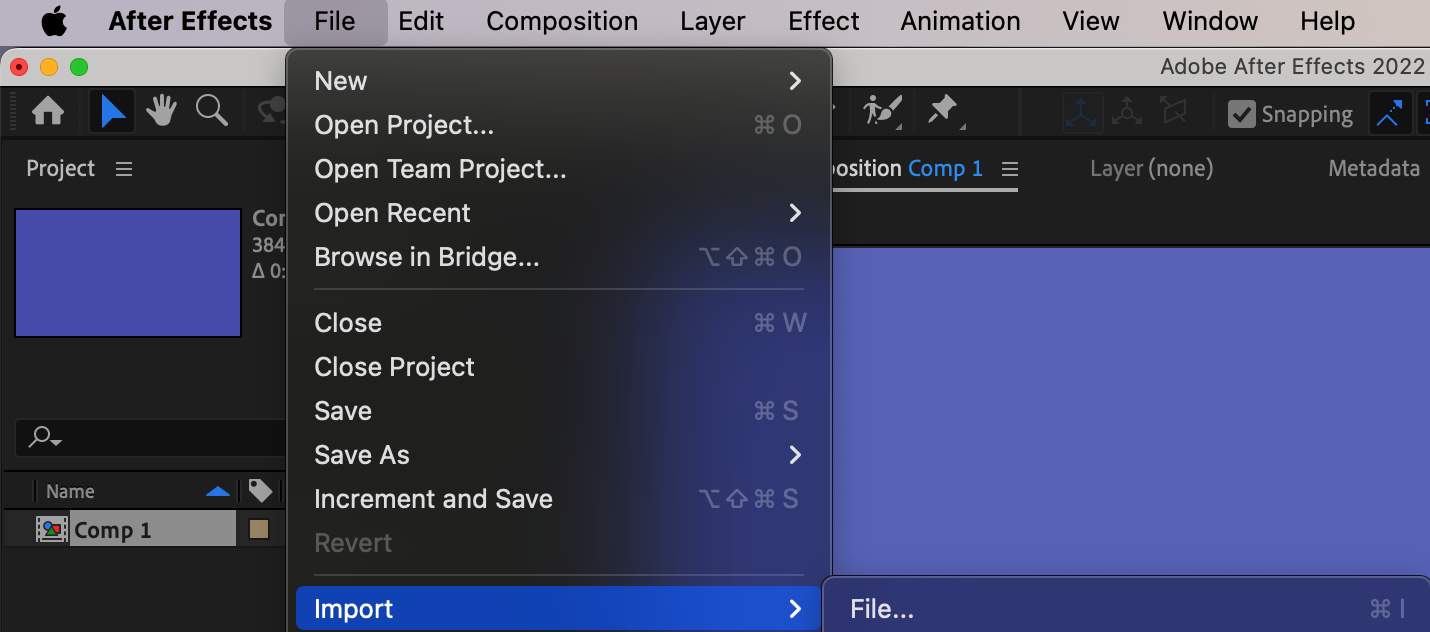Toggle the Snapping checkbox
Screen dimensions: 1430x632
[1242, 114]
